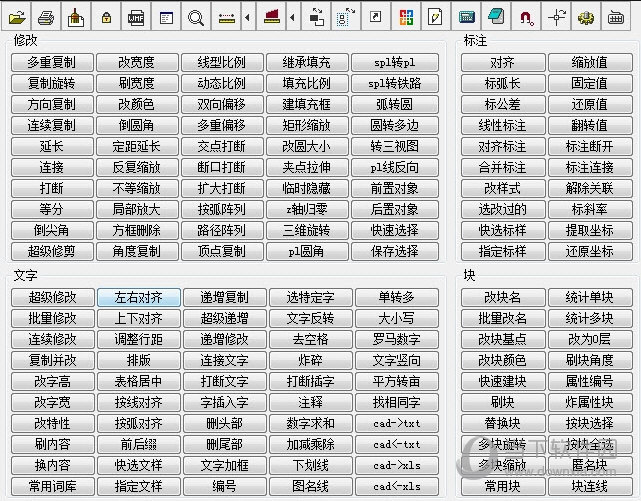Click 常用块 button
Image resolution: width=641 pixels, height=501 pixels.
pos(502,486)
